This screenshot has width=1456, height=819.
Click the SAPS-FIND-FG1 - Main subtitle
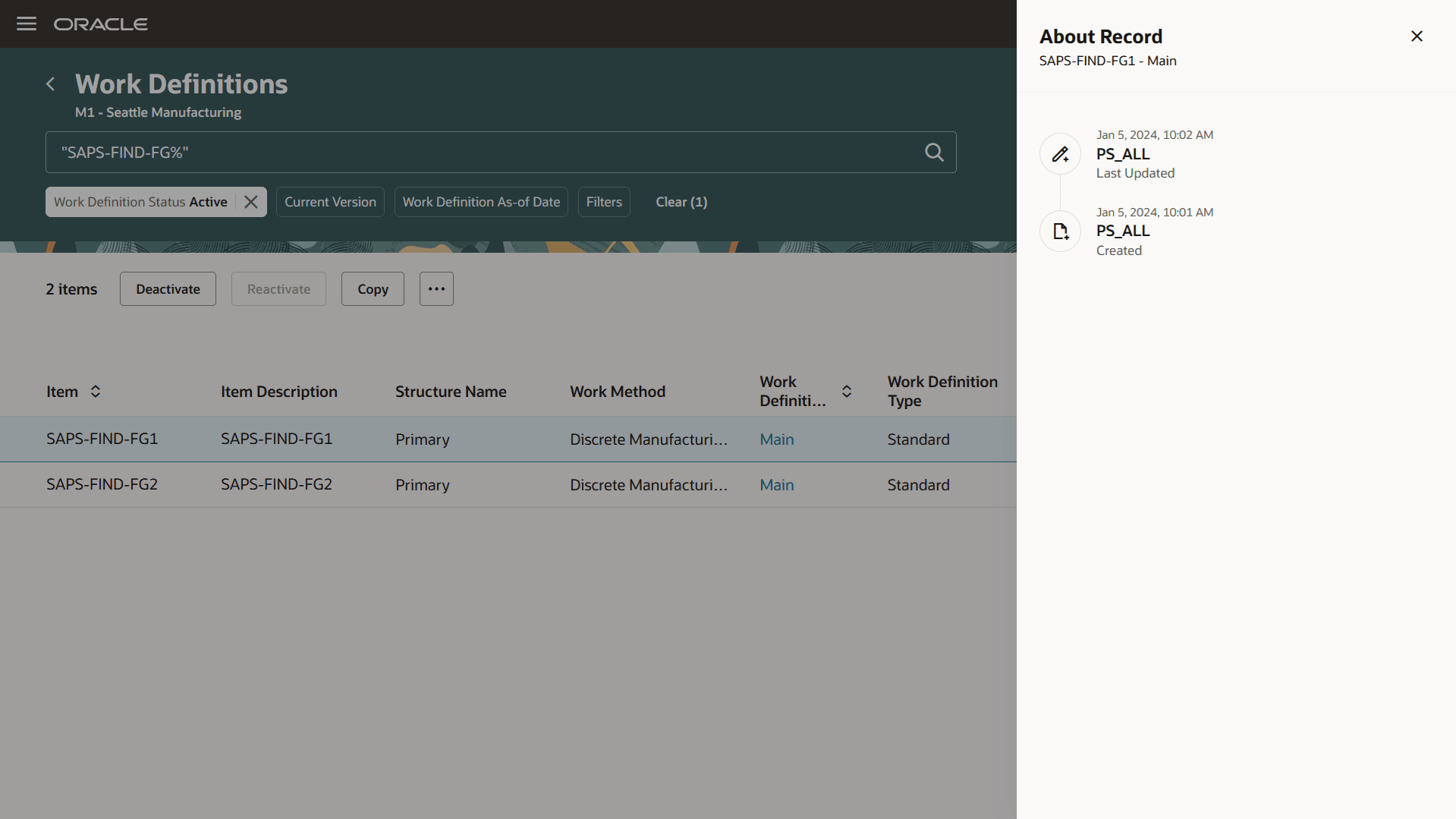1108,61
